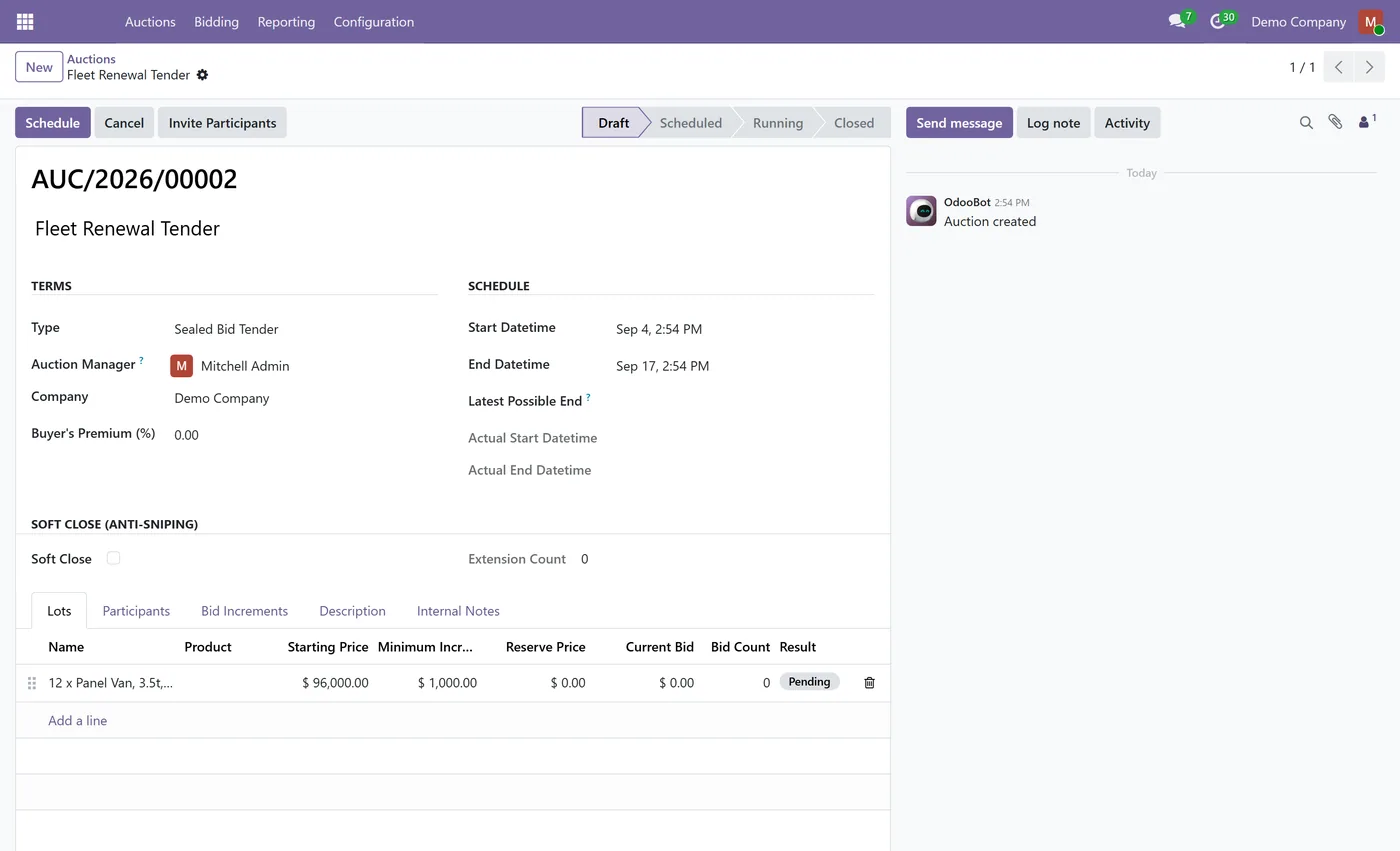1400x851 pixels.
Task: Open the main apps grid menu
Action: [x=25, y=21]
